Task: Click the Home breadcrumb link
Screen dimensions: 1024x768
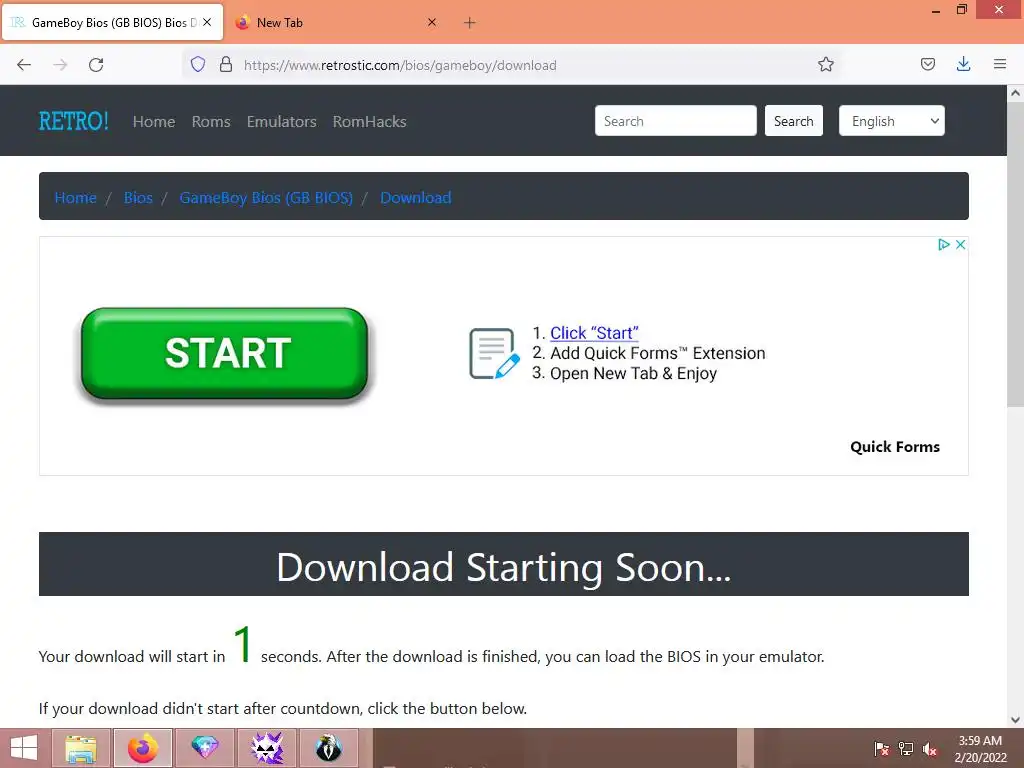Action: click(76, 197)
